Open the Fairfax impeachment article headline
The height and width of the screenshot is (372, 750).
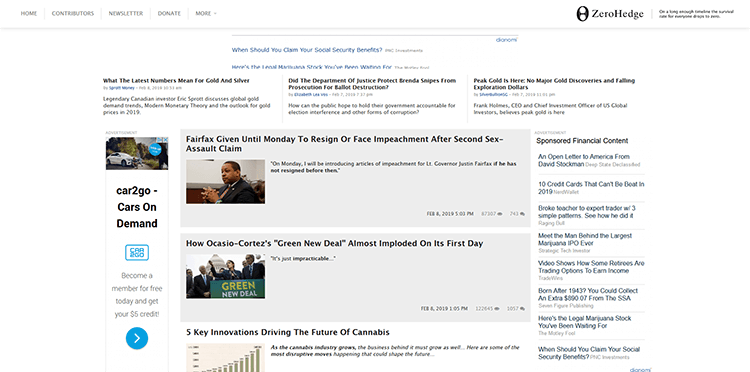point(345,144)
